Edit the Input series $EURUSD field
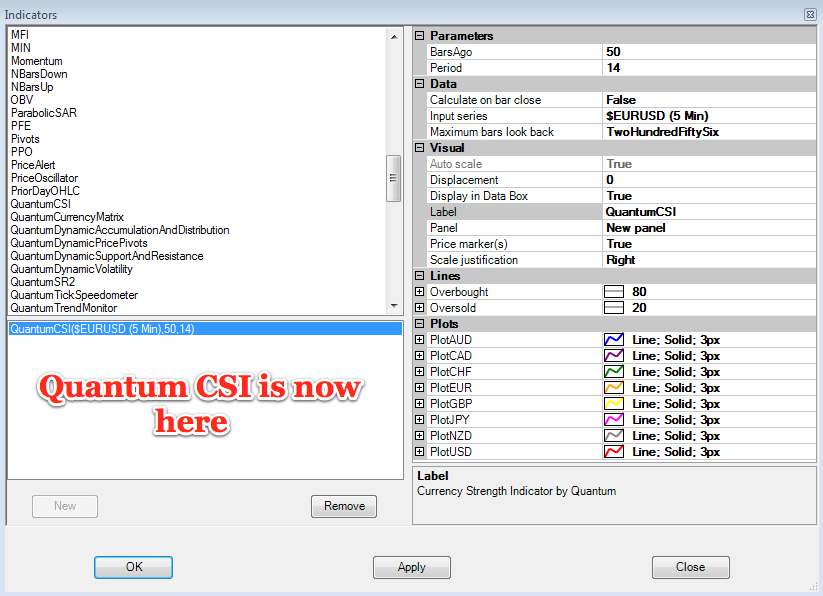The image size is (823, 596). tap(709, 115)
